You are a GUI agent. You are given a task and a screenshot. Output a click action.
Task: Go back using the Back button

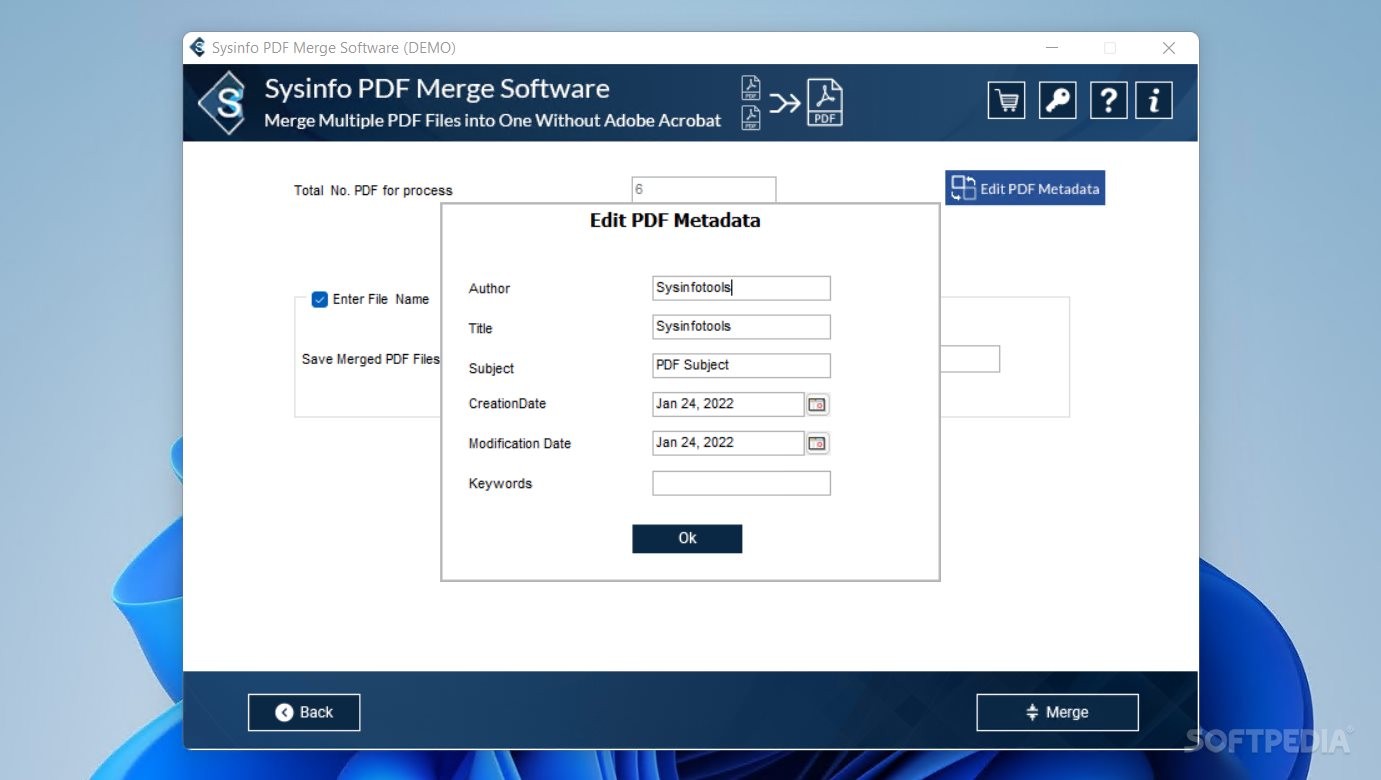pos(304,712)
